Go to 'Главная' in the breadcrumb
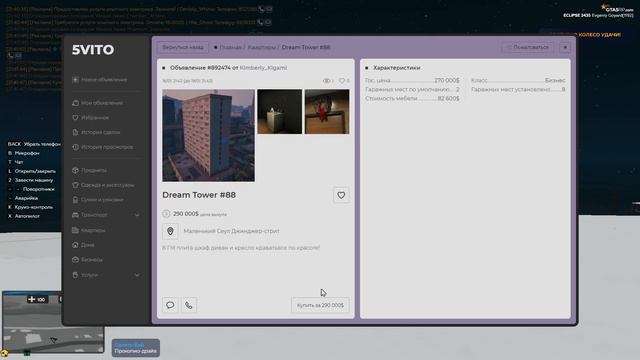 click(231, 47)
